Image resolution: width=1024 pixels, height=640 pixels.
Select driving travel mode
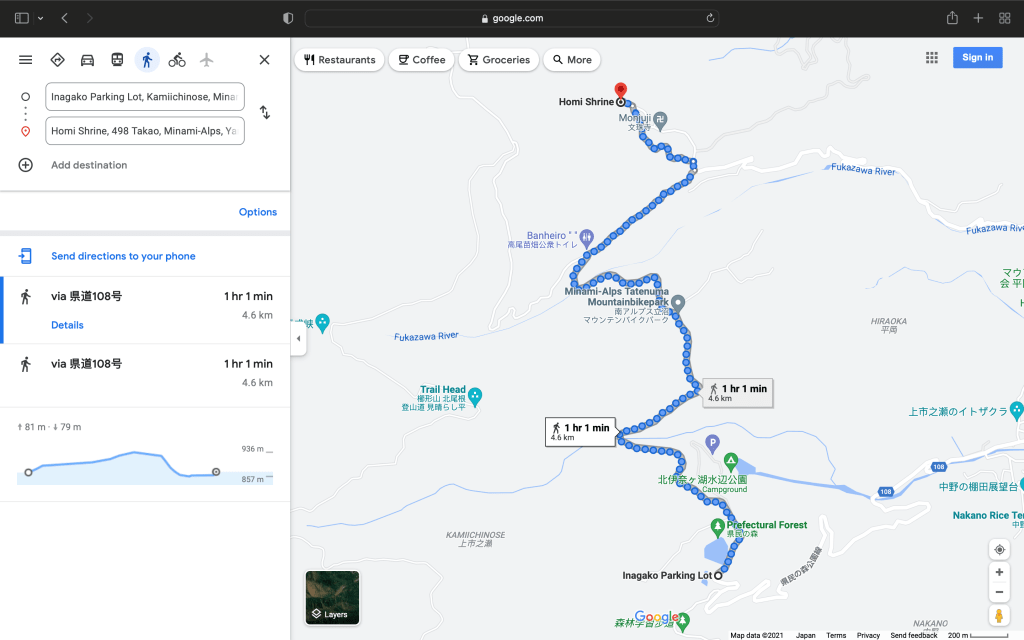point(87,60)
